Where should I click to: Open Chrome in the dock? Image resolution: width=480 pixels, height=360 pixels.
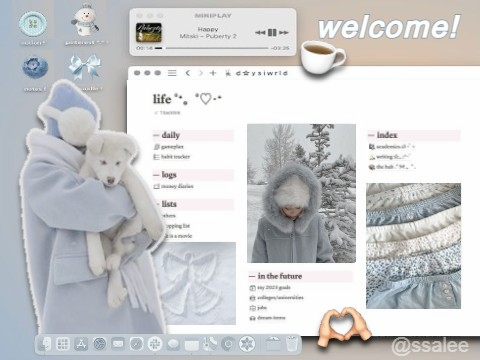[x=228, y=344]
